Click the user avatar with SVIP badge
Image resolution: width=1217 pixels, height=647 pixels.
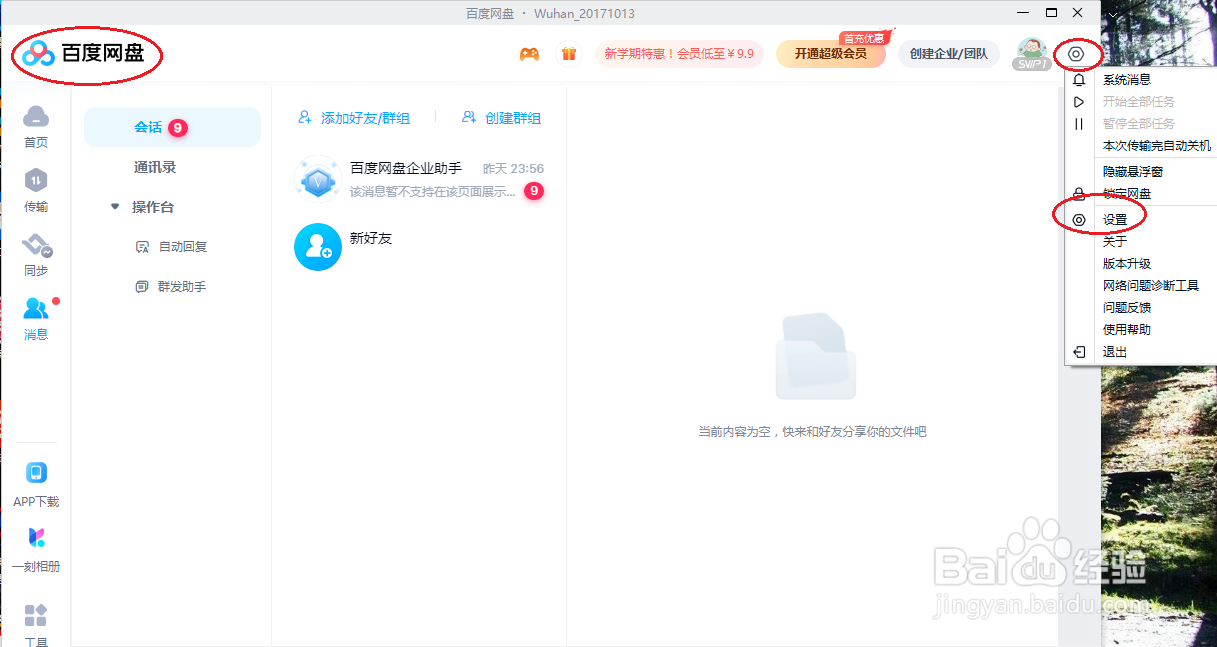(x=1031, y=54)
